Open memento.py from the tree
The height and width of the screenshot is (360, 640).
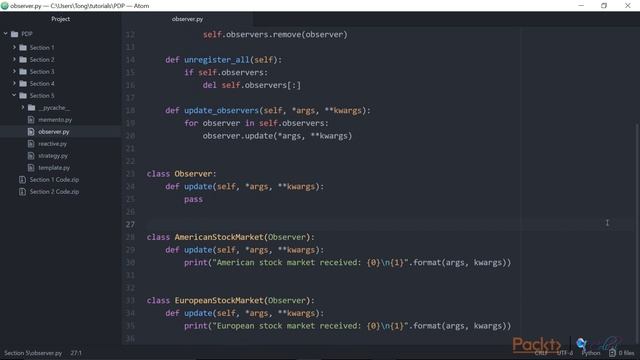(x=55, y=120)
